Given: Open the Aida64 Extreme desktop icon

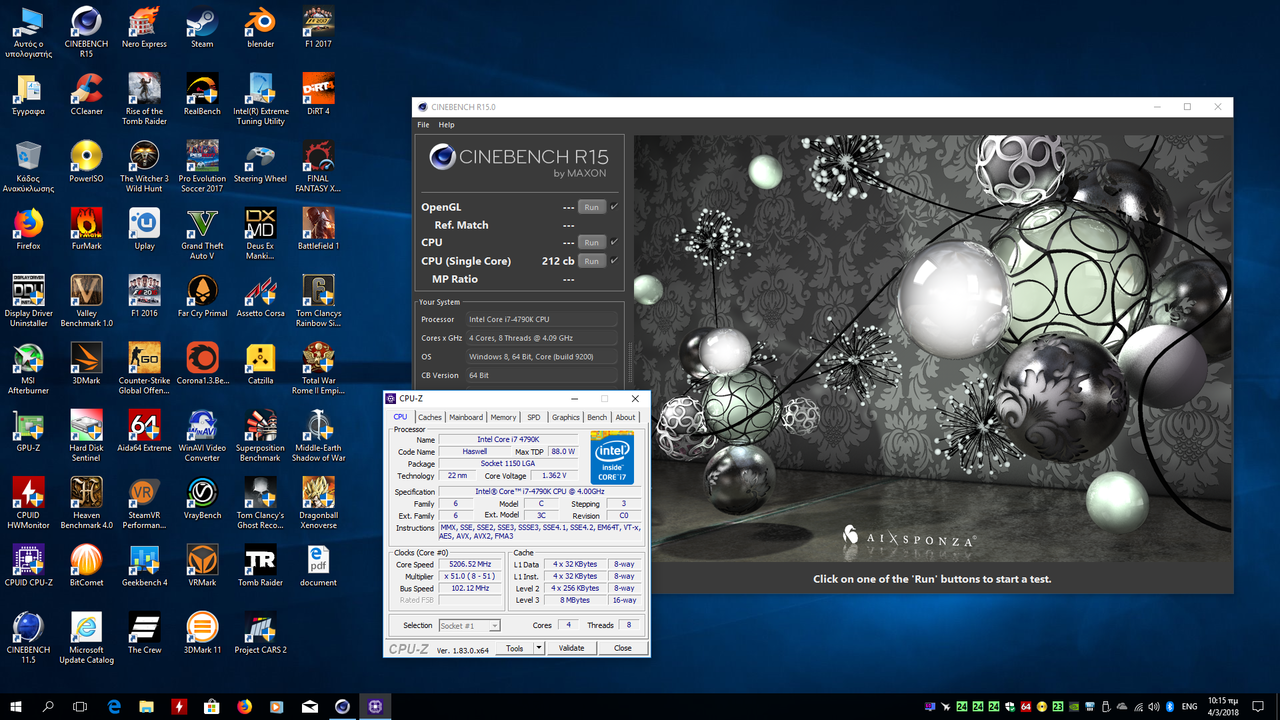Looking at the screenshot, I should coord(144,431).
